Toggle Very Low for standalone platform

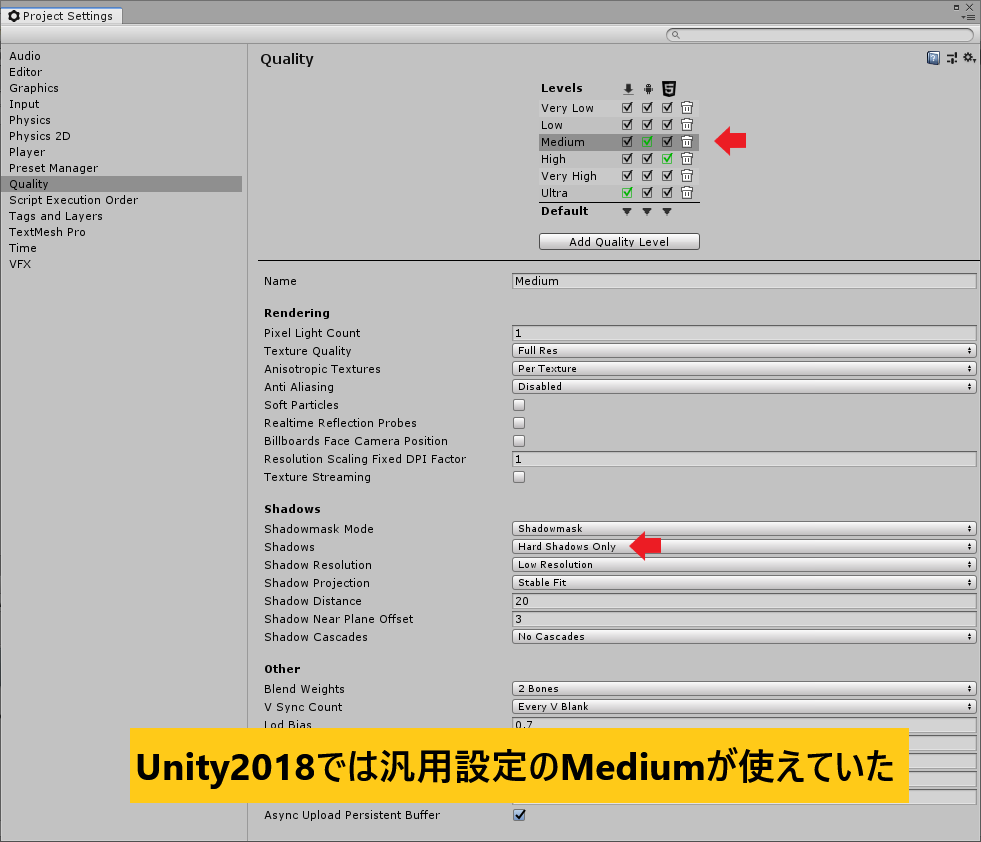click(627, 108)
